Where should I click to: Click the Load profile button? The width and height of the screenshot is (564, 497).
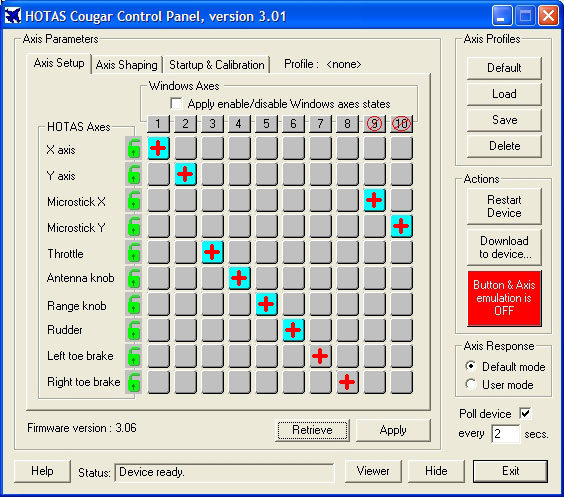coord(504,94)
